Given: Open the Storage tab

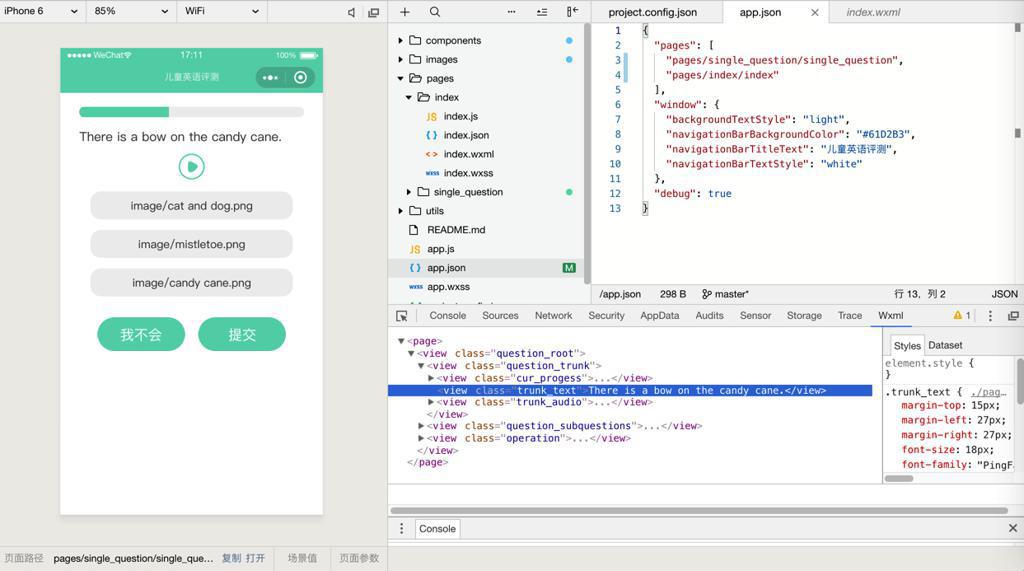Looking at the screenshot, I should click(x=804, y=316).
